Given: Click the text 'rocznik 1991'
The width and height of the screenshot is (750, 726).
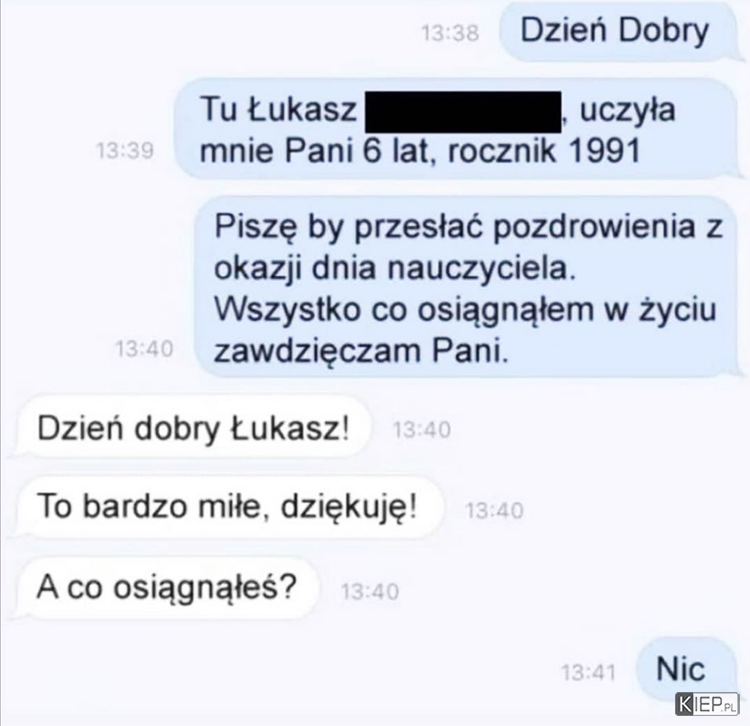Looking at the screenshot, I should pos(544,151).
